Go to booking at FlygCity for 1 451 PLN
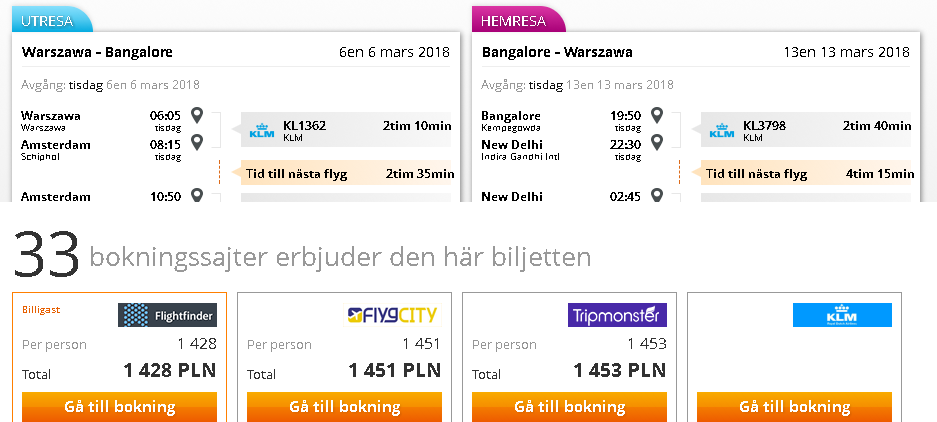 point(344,407)
